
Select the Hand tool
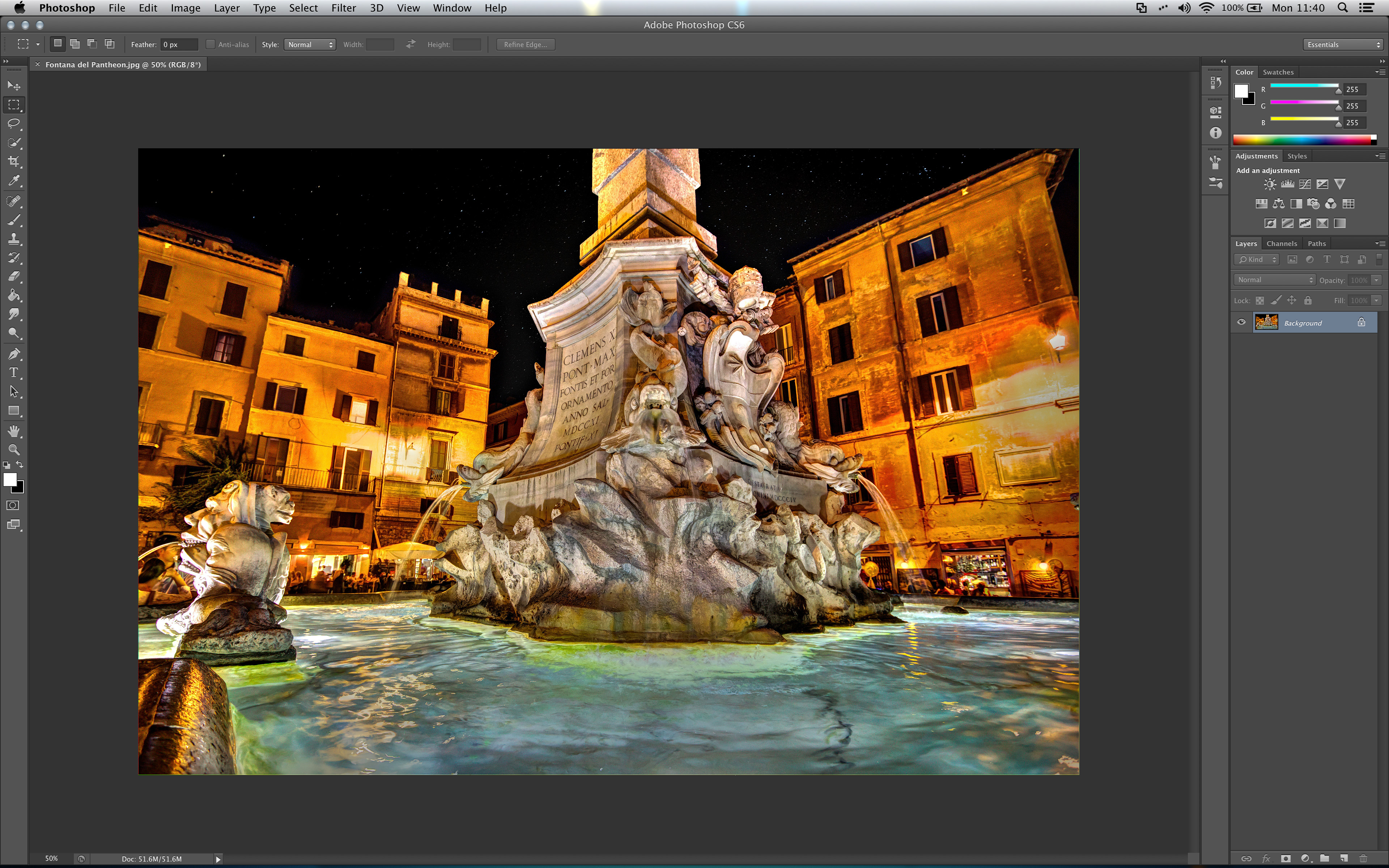14,430
